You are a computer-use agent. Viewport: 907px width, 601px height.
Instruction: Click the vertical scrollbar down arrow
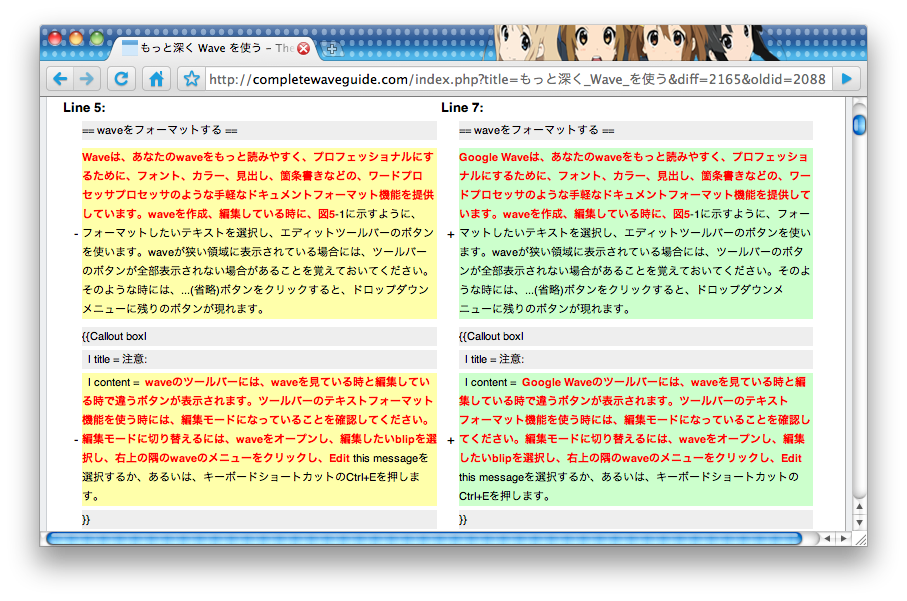coord(860,522)
